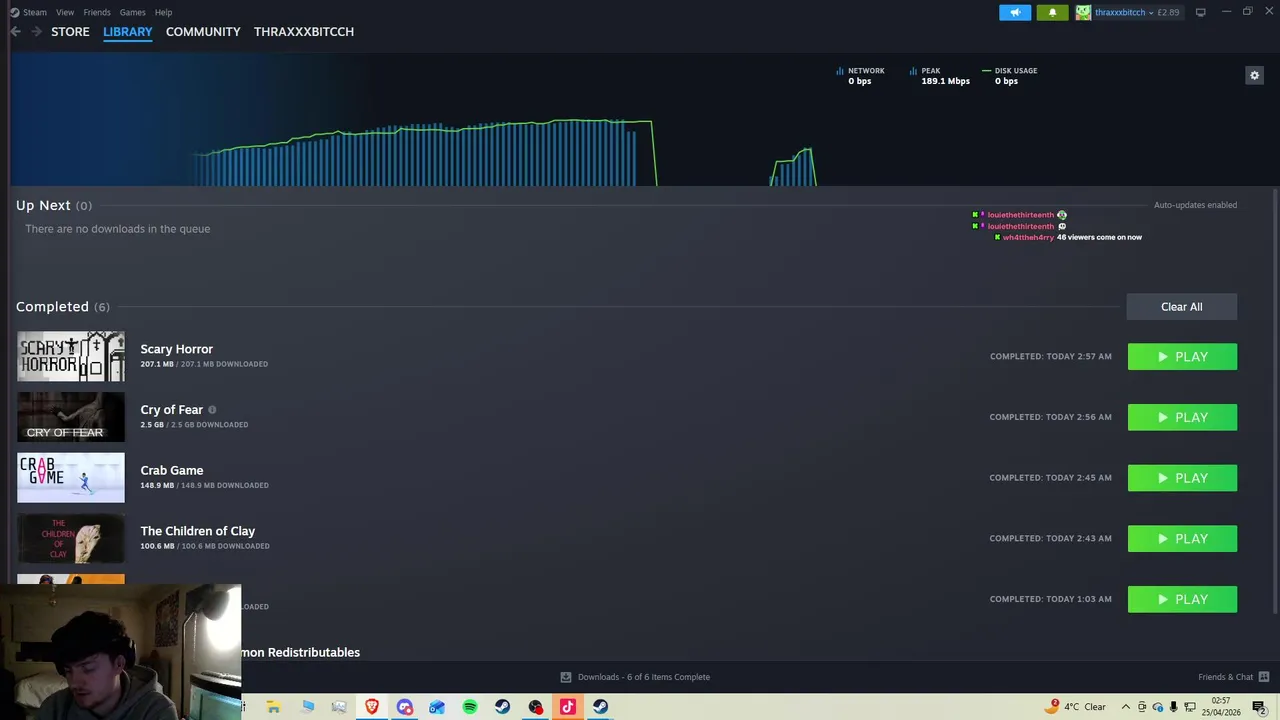Screen dimensions: 1280x720
Task: Open download settings gear
Action: coord(1254,75)
